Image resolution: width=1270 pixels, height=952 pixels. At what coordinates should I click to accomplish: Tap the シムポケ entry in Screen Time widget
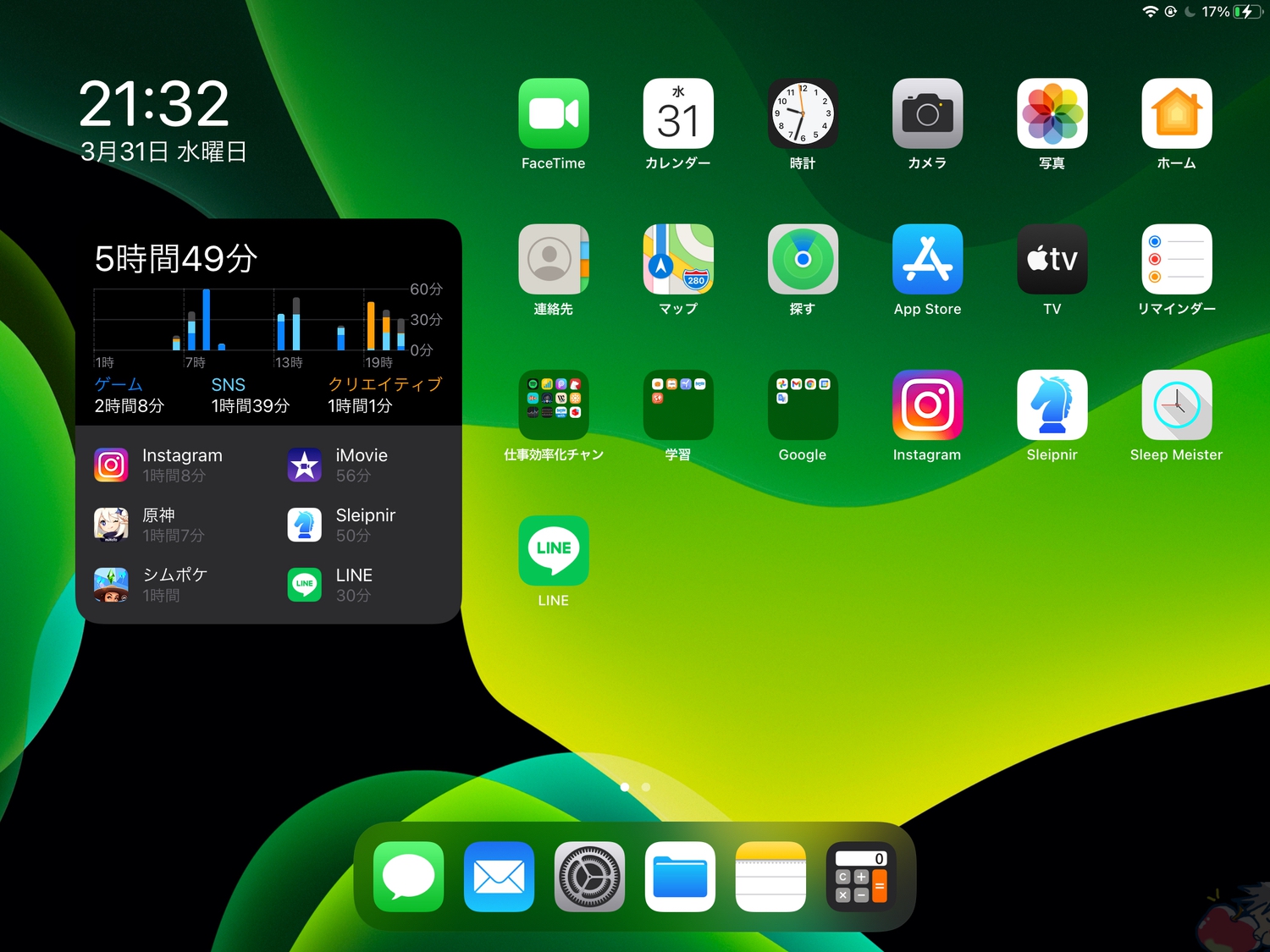[x=152, y=585]
